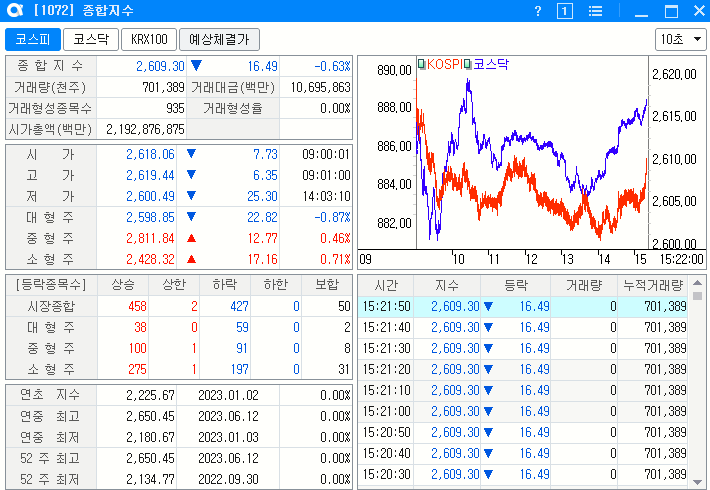
Task: Select the 15:20:30 row time cell
Action: [x=386, y=474]
